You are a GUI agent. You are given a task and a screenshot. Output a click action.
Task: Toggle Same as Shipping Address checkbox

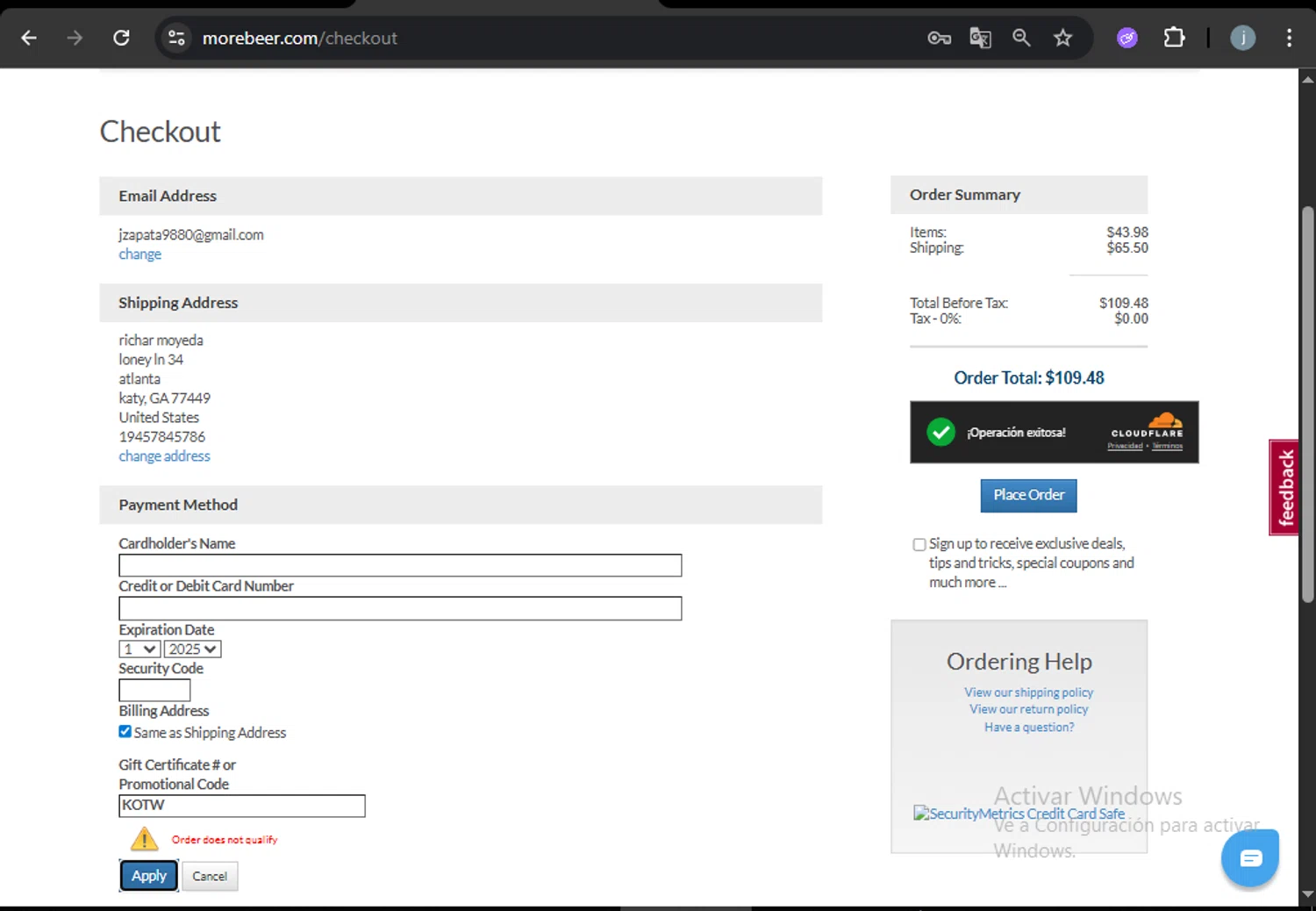[x=125, y=731]
